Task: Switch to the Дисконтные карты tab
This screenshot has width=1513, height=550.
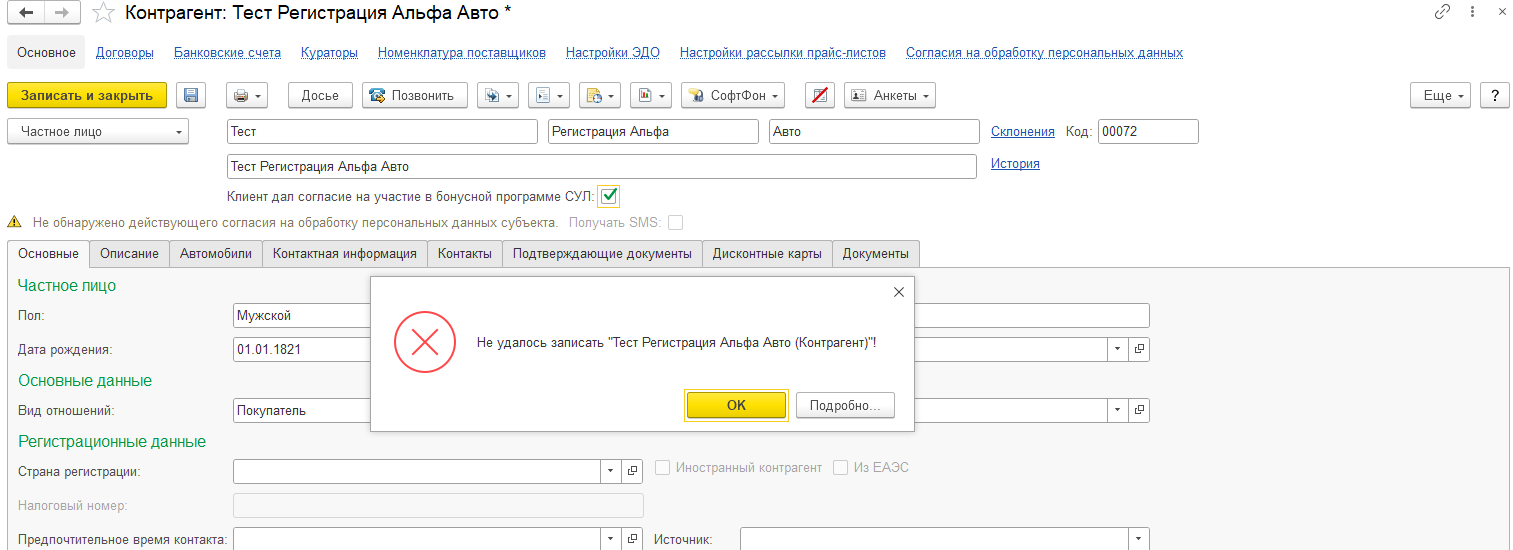Action: click(x=767, y=253)
